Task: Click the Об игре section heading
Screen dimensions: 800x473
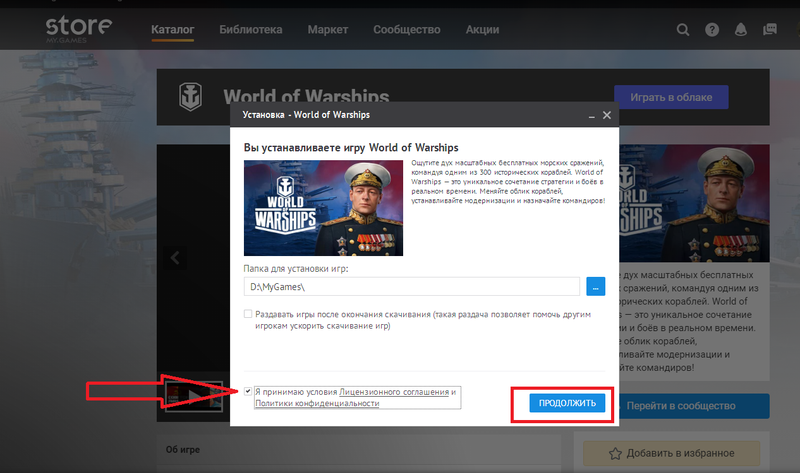Action: coord(183,450)
